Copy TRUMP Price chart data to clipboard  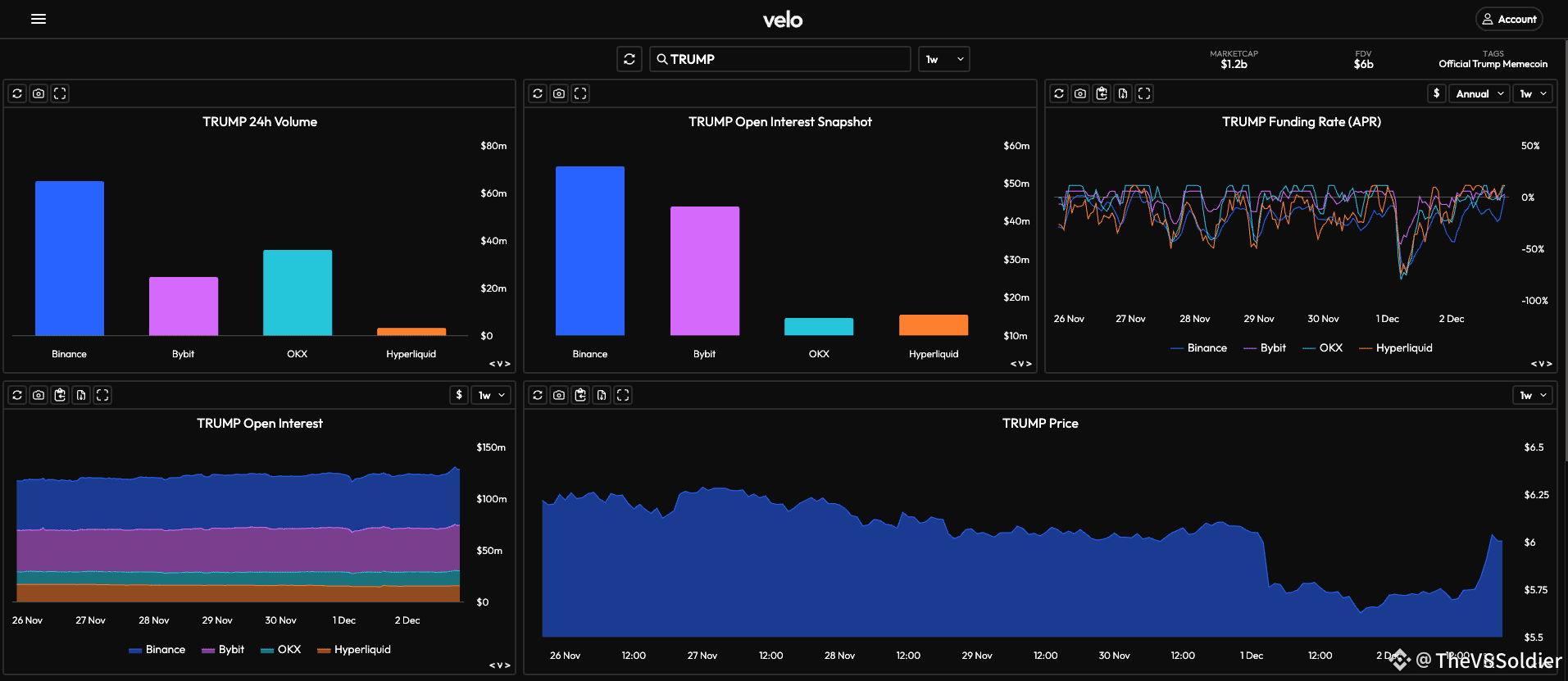[x=580, y=395]
